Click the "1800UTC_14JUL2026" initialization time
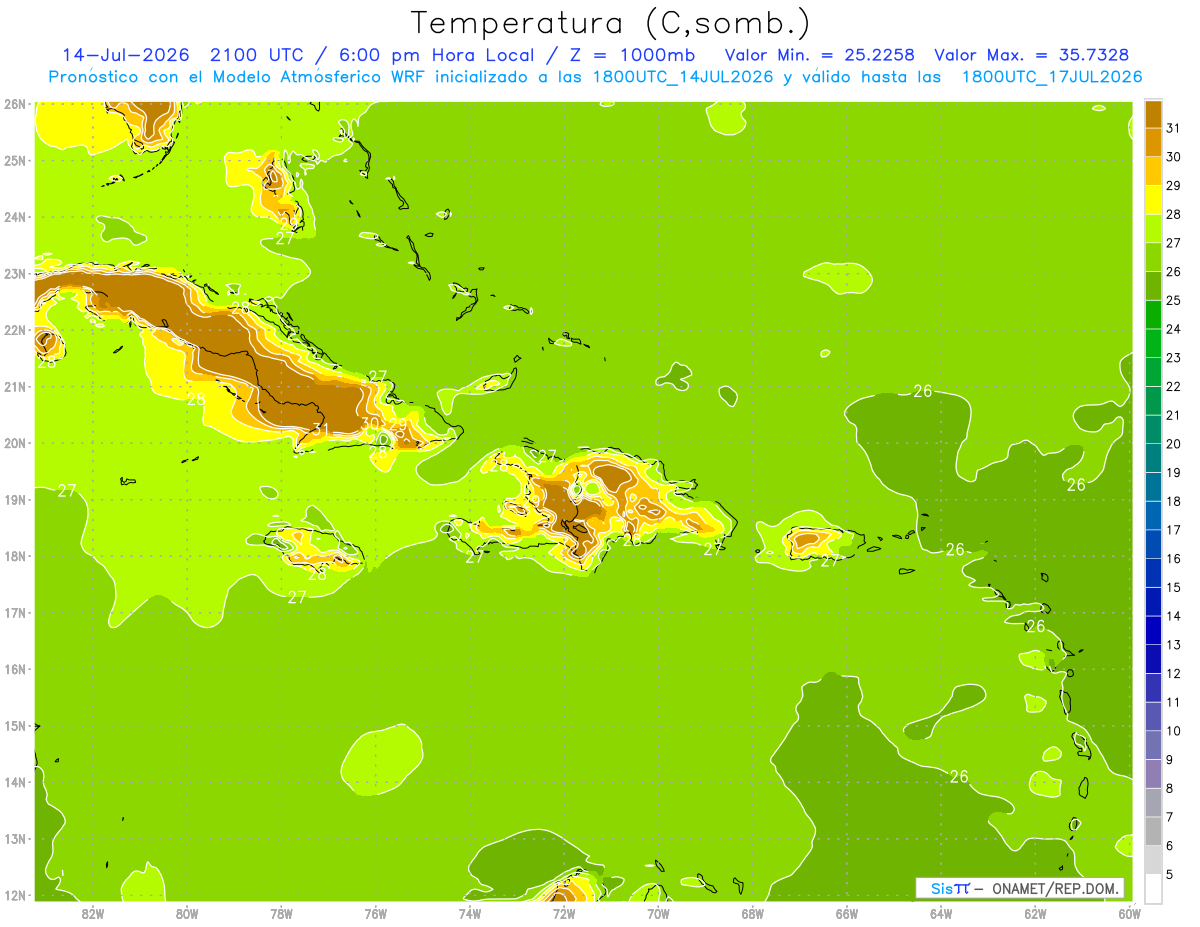The width and height of the screenshot is (1200, 927). (683, 77)
